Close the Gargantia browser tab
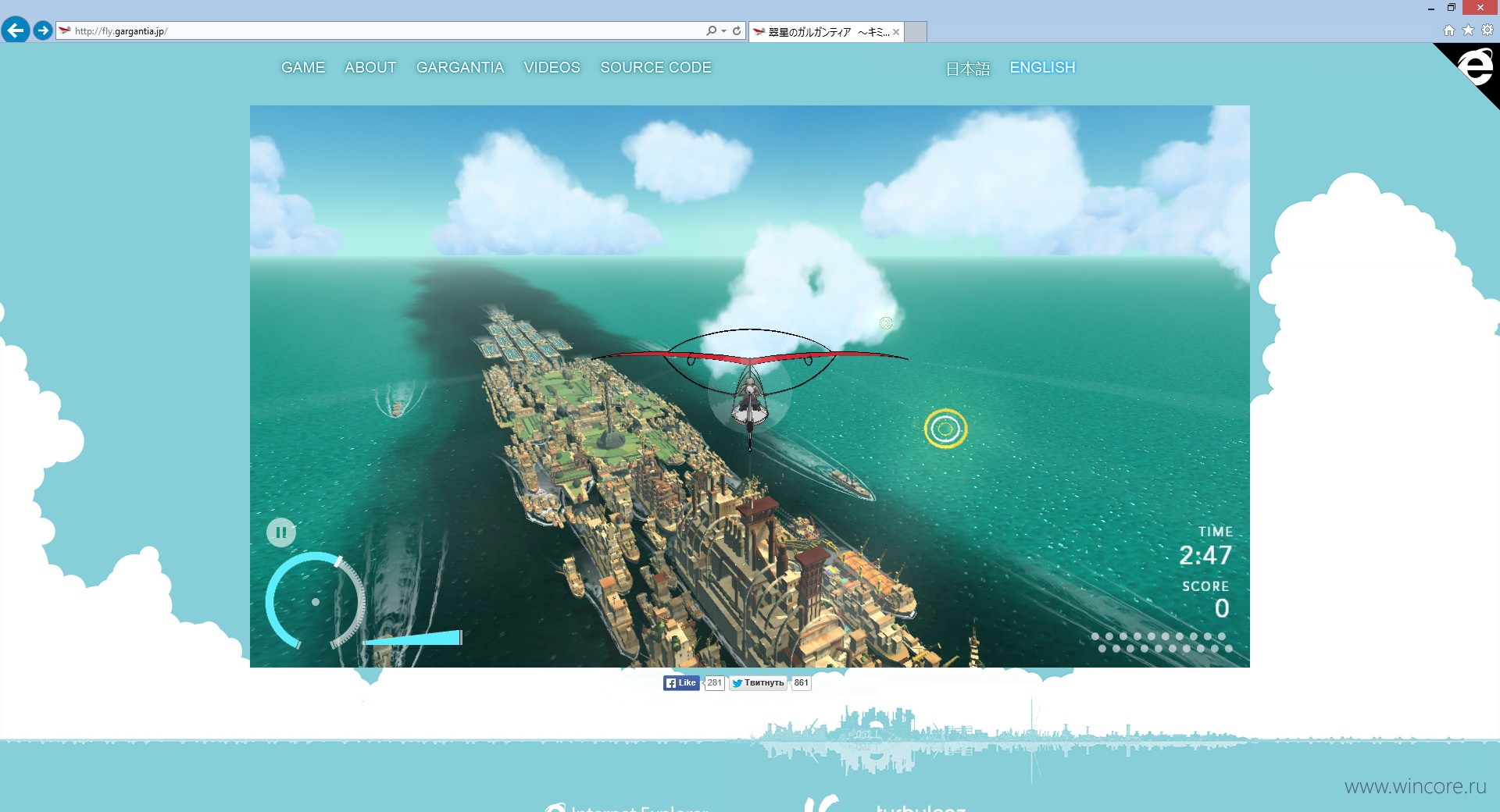Image resolution: width=1500 pixels, height=812 pixels. click(896, 32)
